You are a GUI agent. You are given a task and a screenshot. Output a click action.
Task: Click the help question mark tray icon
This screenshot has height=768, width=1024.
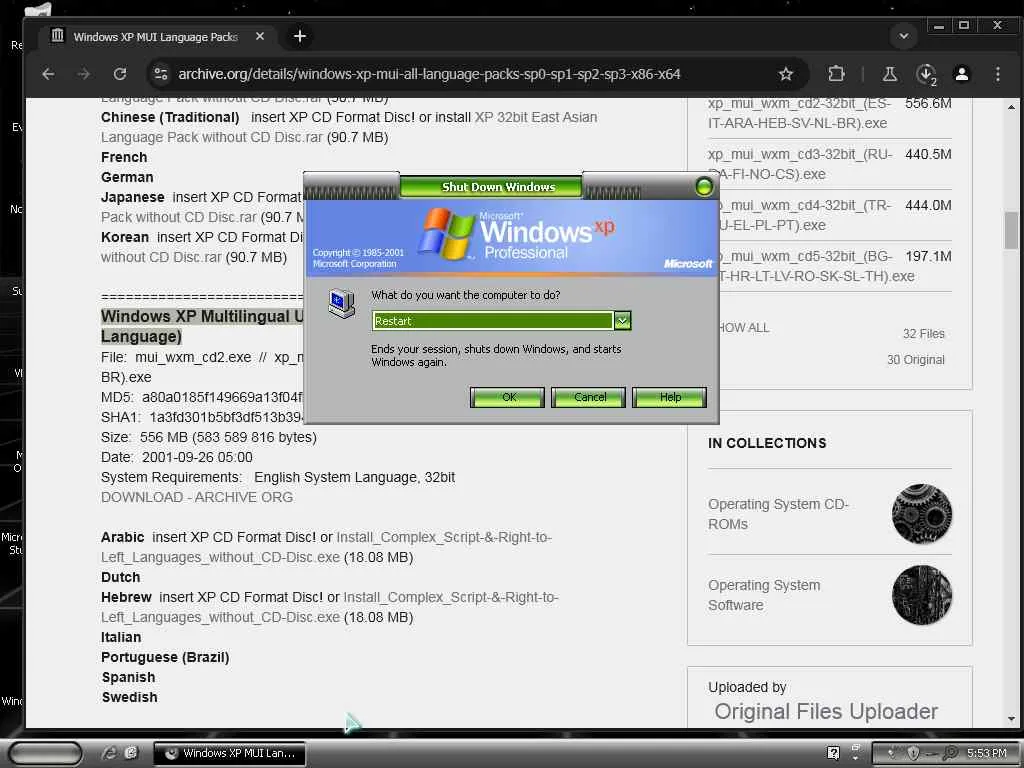833,753
